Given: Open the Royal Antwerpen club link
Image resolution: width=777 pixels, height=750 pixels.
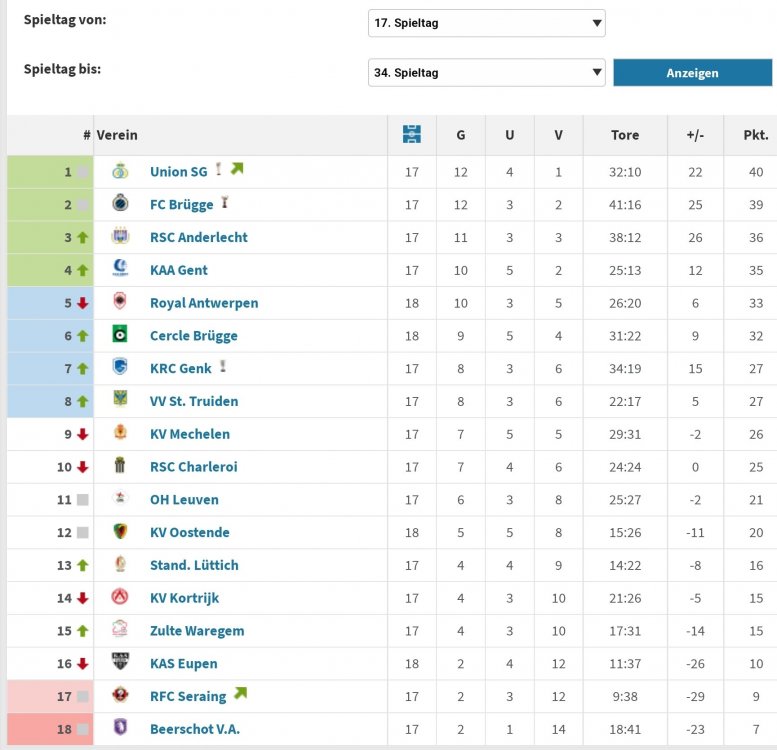Looking at the screenshot, I should (204, 303).
